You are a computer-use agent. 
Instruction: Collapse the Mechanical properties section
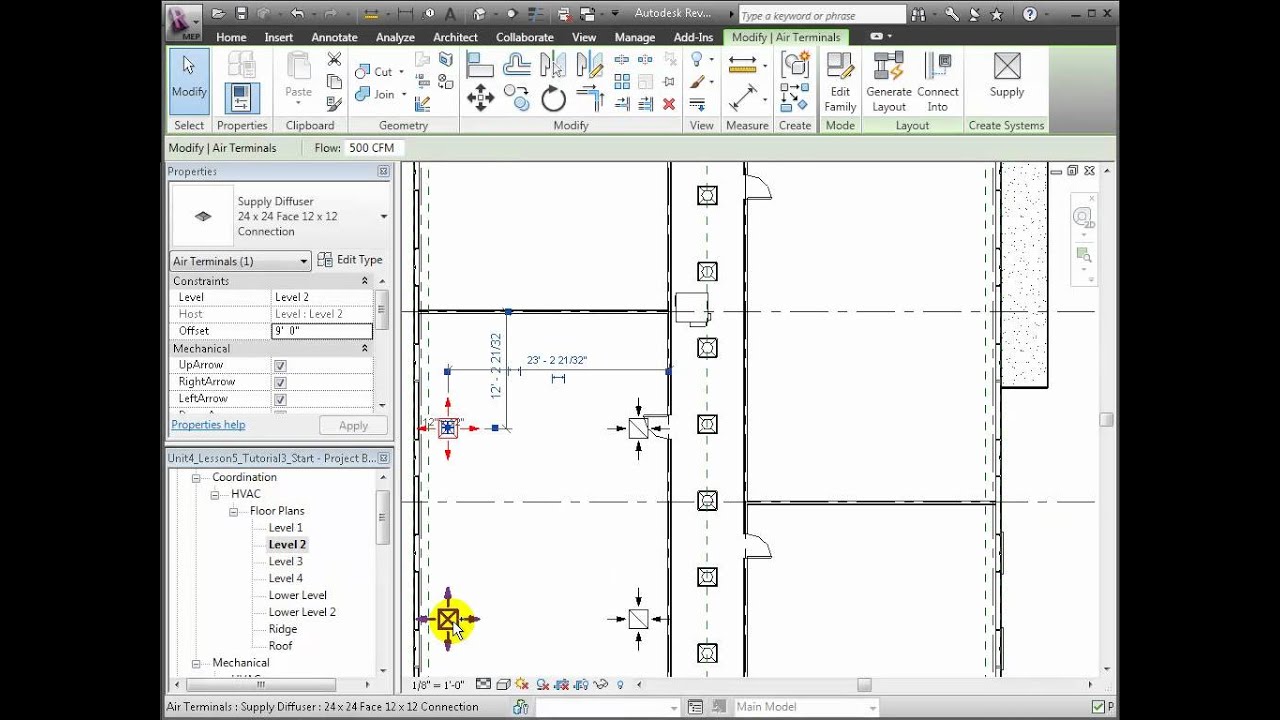[364, 348]
